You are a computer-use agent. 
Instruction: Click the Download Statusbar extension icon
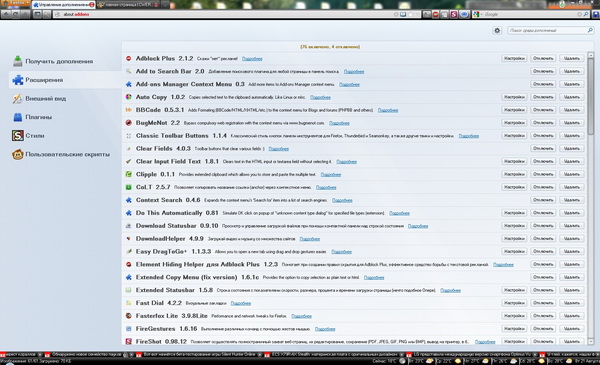tap(129, 226)
